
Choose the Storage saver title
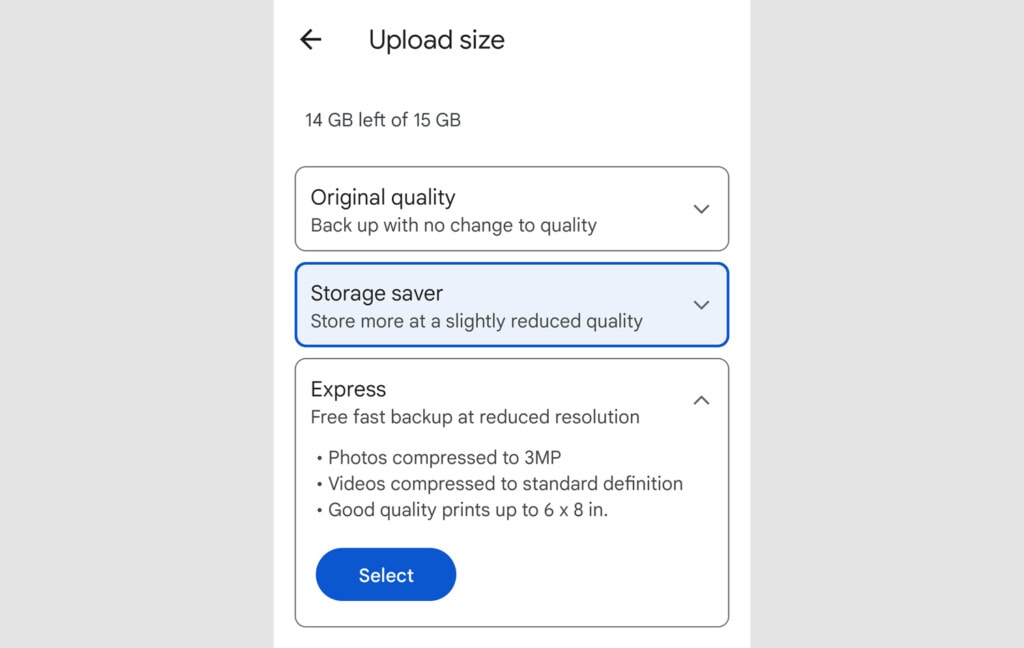pos(377,293)
